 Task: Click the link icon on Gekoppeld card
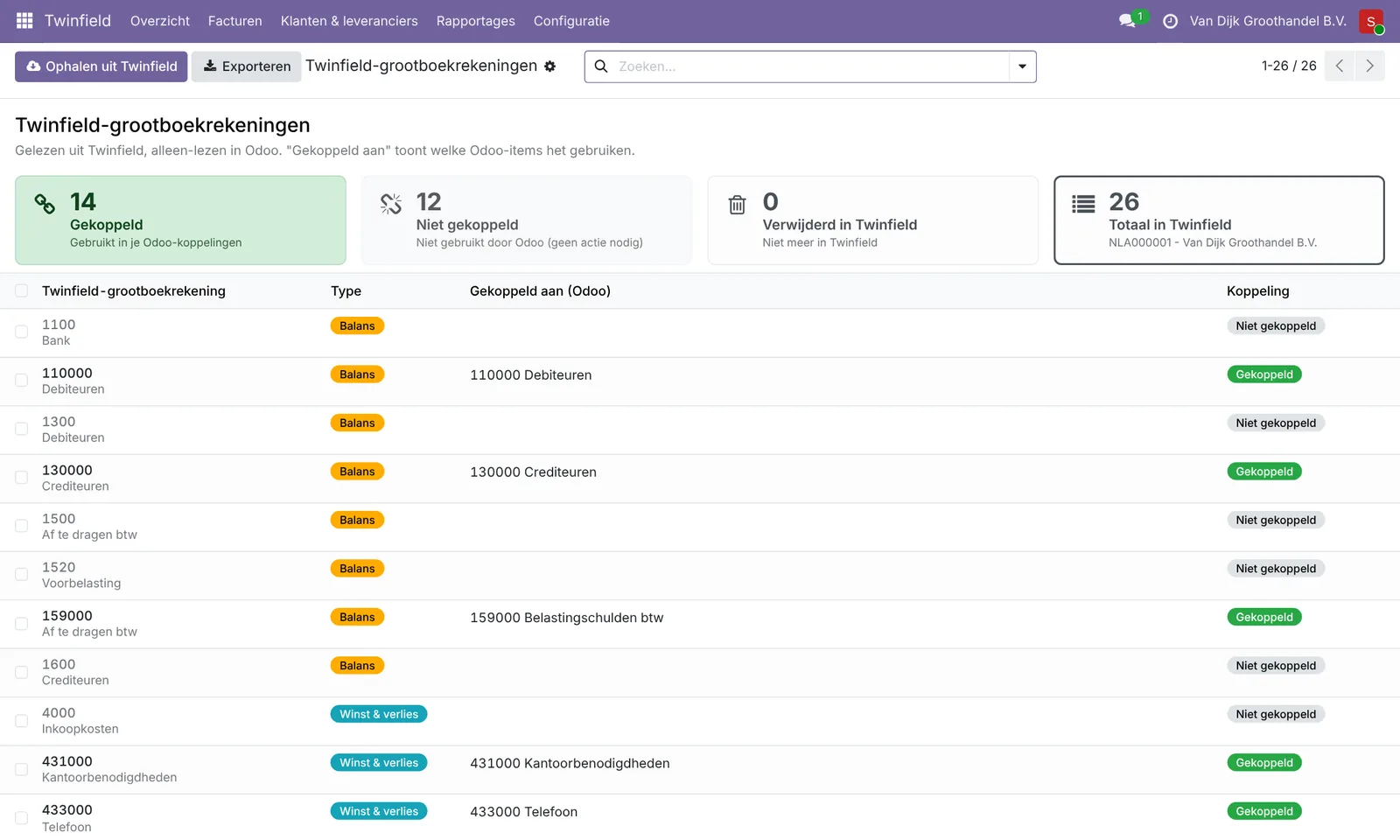(x=45, y=204)
